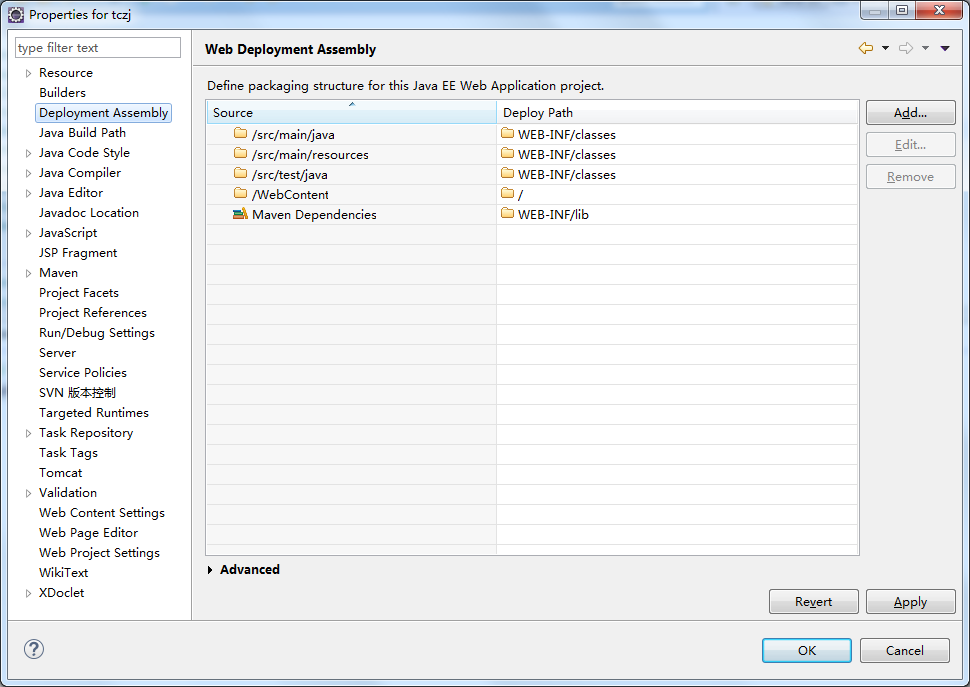Image resolution: width=970 pixels, height=687 pixels.
Task: Confirm with the OK button
Action: tap(807, 651)
